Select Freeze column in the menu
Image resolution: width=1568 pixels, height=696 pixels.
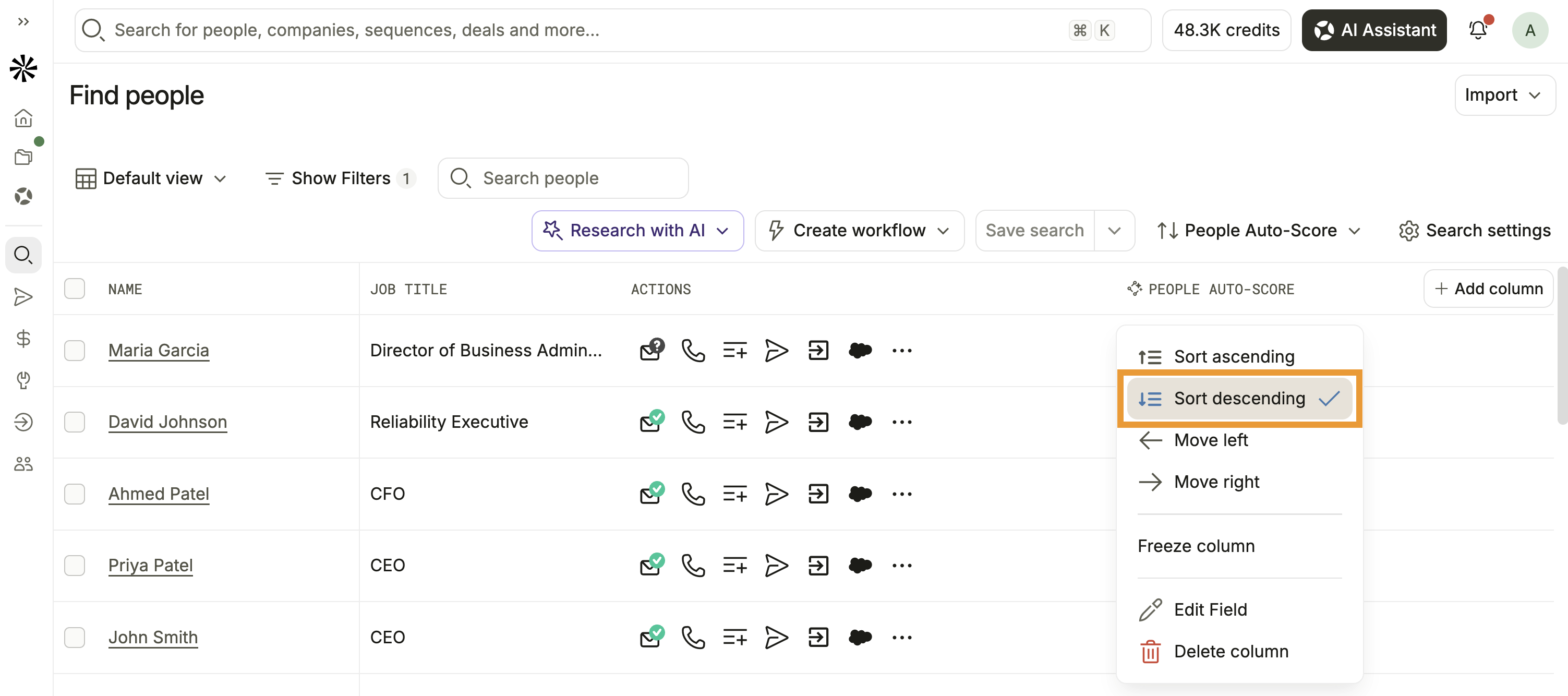(x=1239, y=546)
